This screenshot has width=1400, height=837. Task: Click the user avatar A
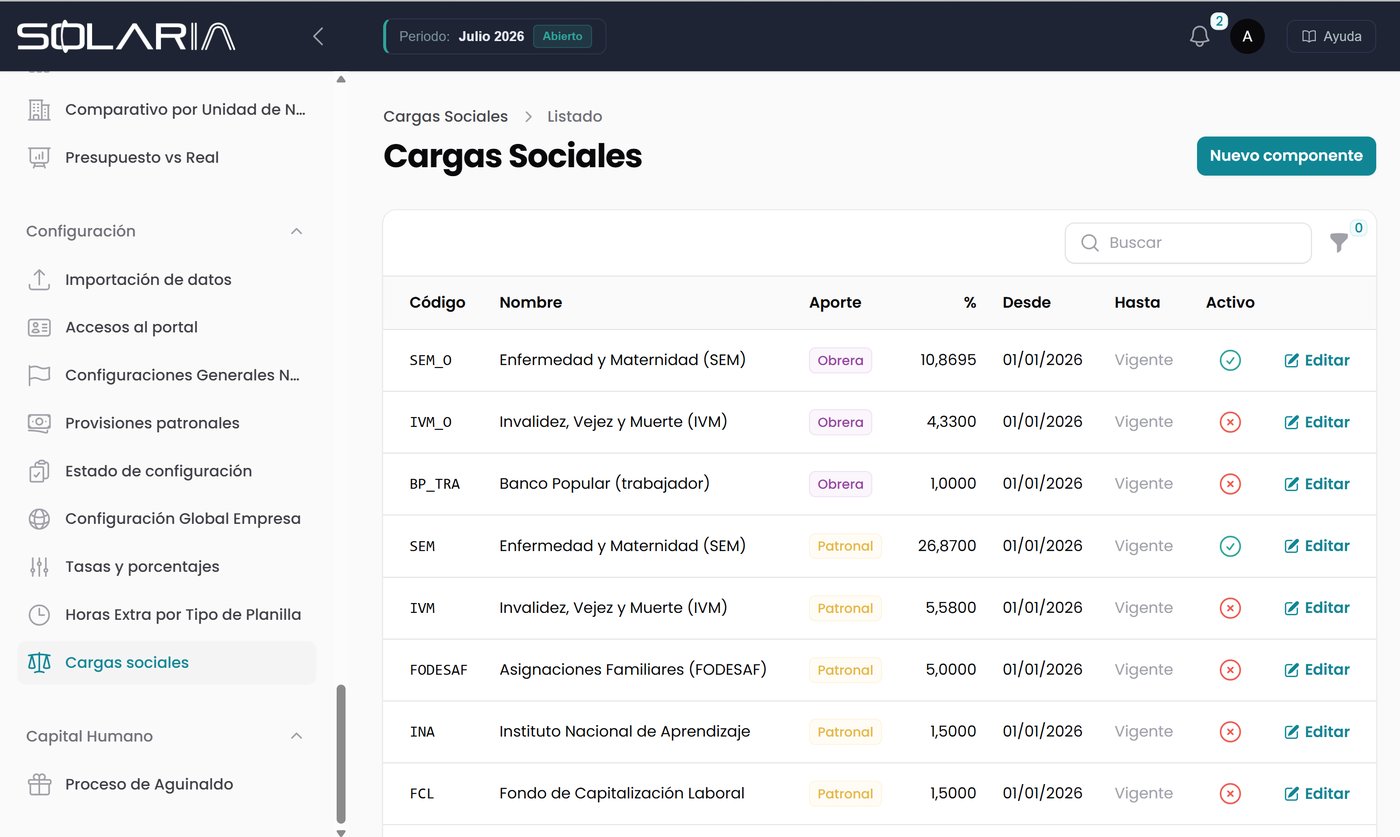[1247, 37]
